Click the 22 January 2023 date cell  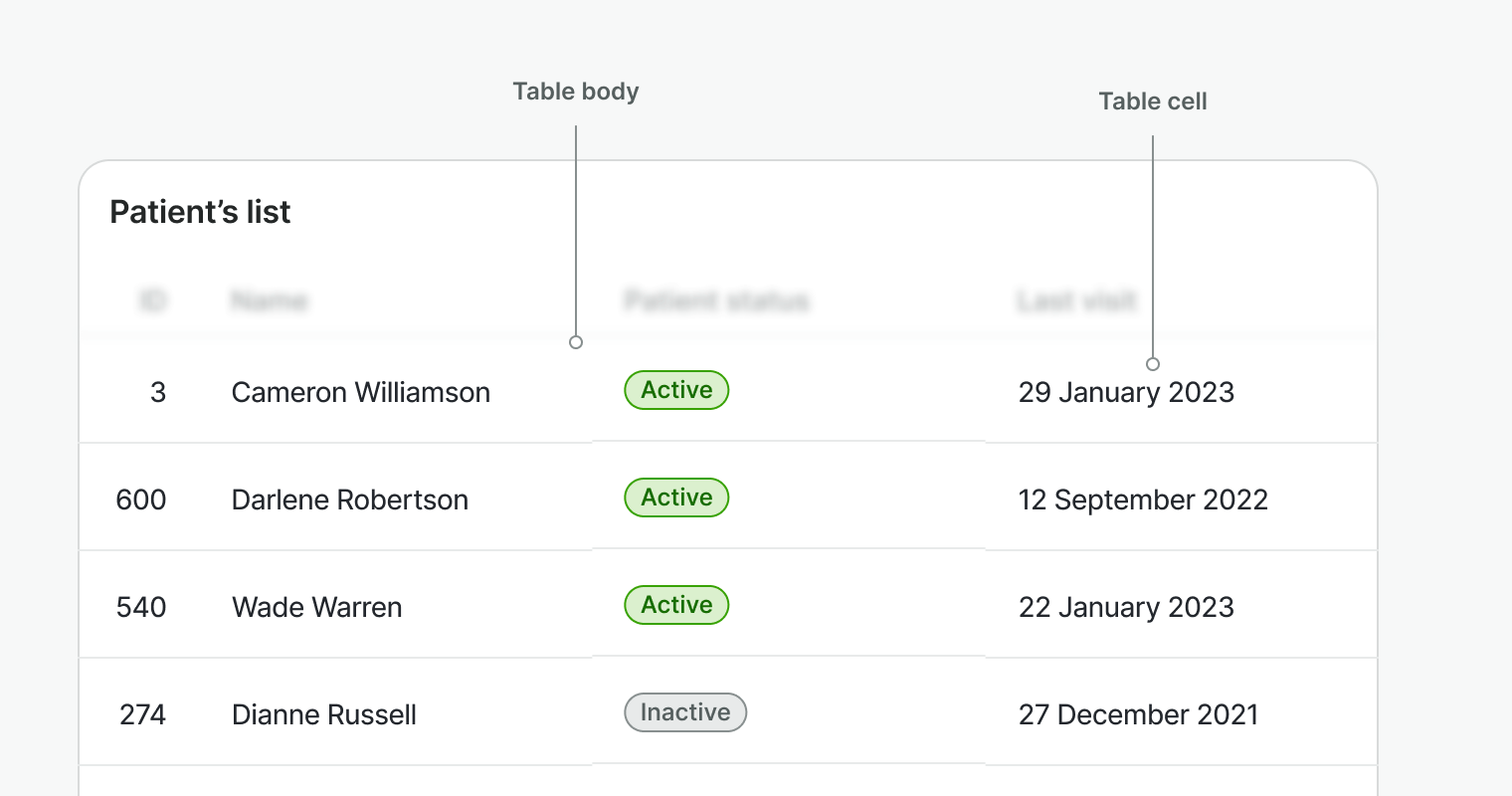(x=1126, y=607)
